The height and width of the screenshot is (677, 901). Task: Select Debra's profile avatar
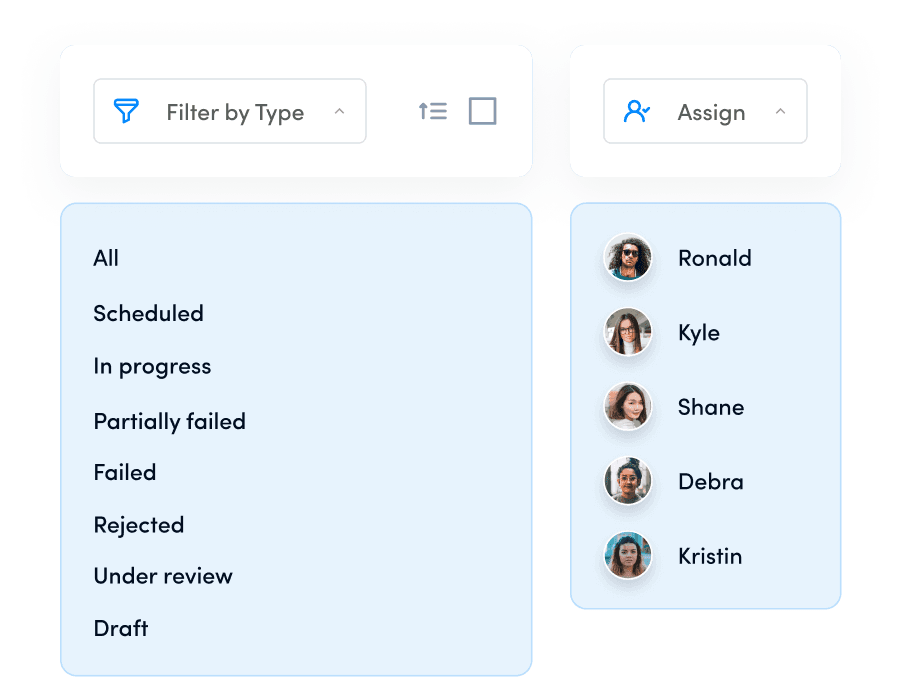(627, 481)
